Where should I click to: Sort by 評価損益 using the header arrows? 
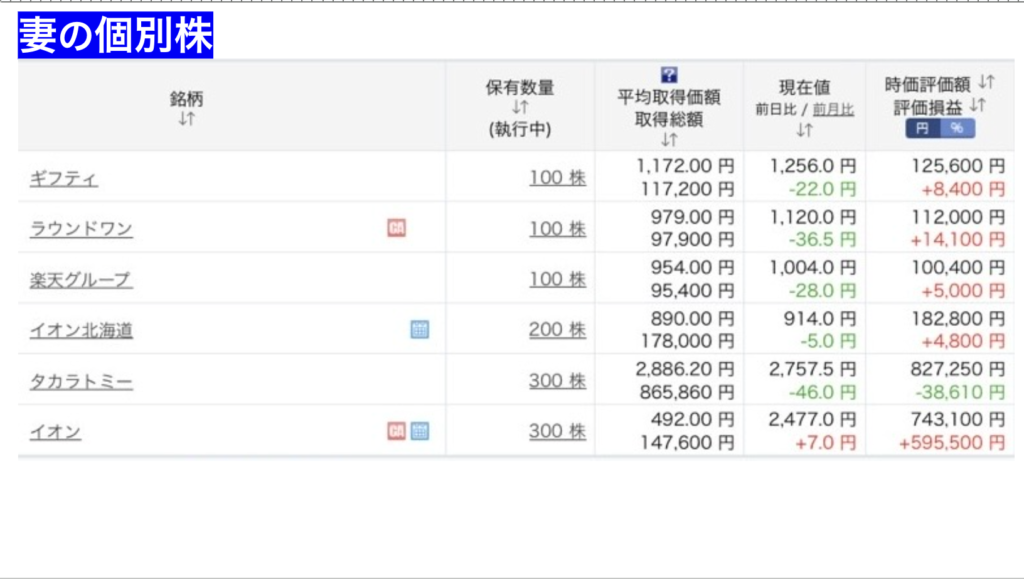[x=977, y=105]
